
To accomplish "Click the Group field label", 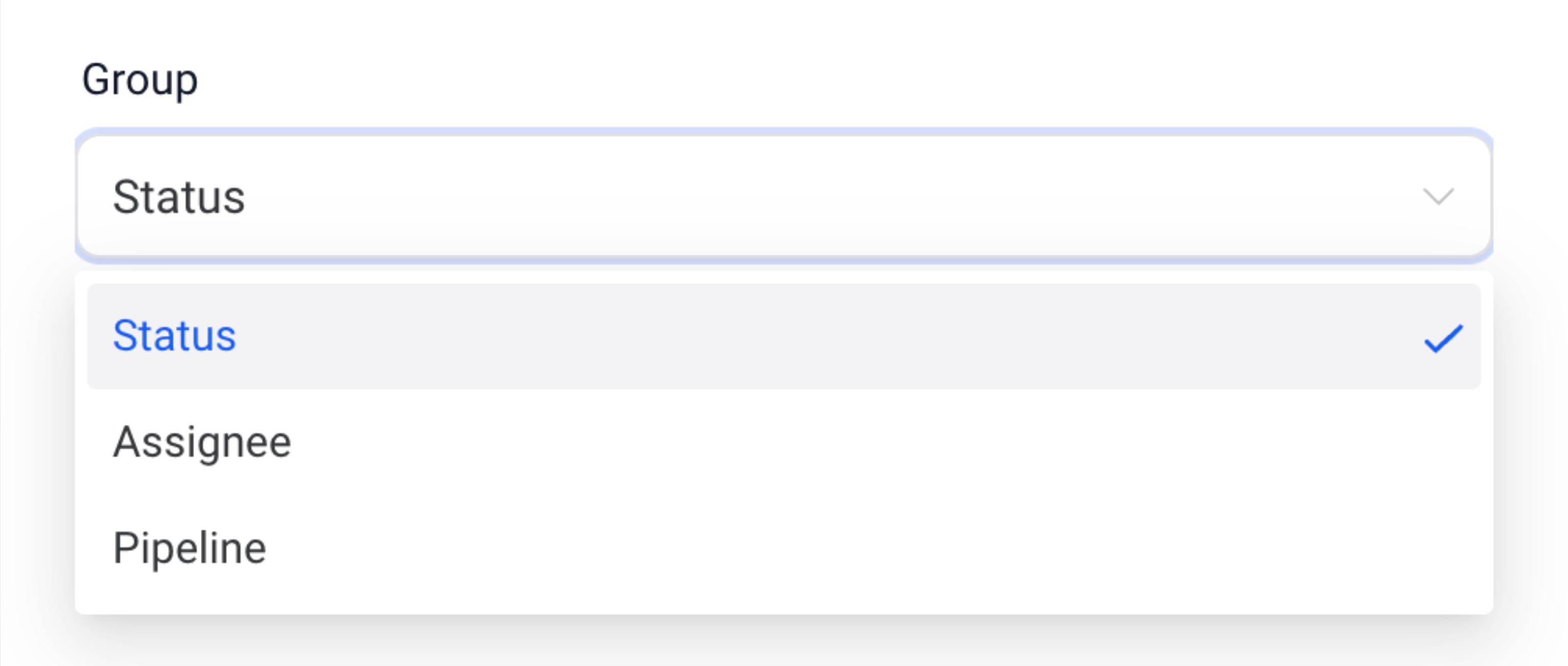I will pos(140,80).
